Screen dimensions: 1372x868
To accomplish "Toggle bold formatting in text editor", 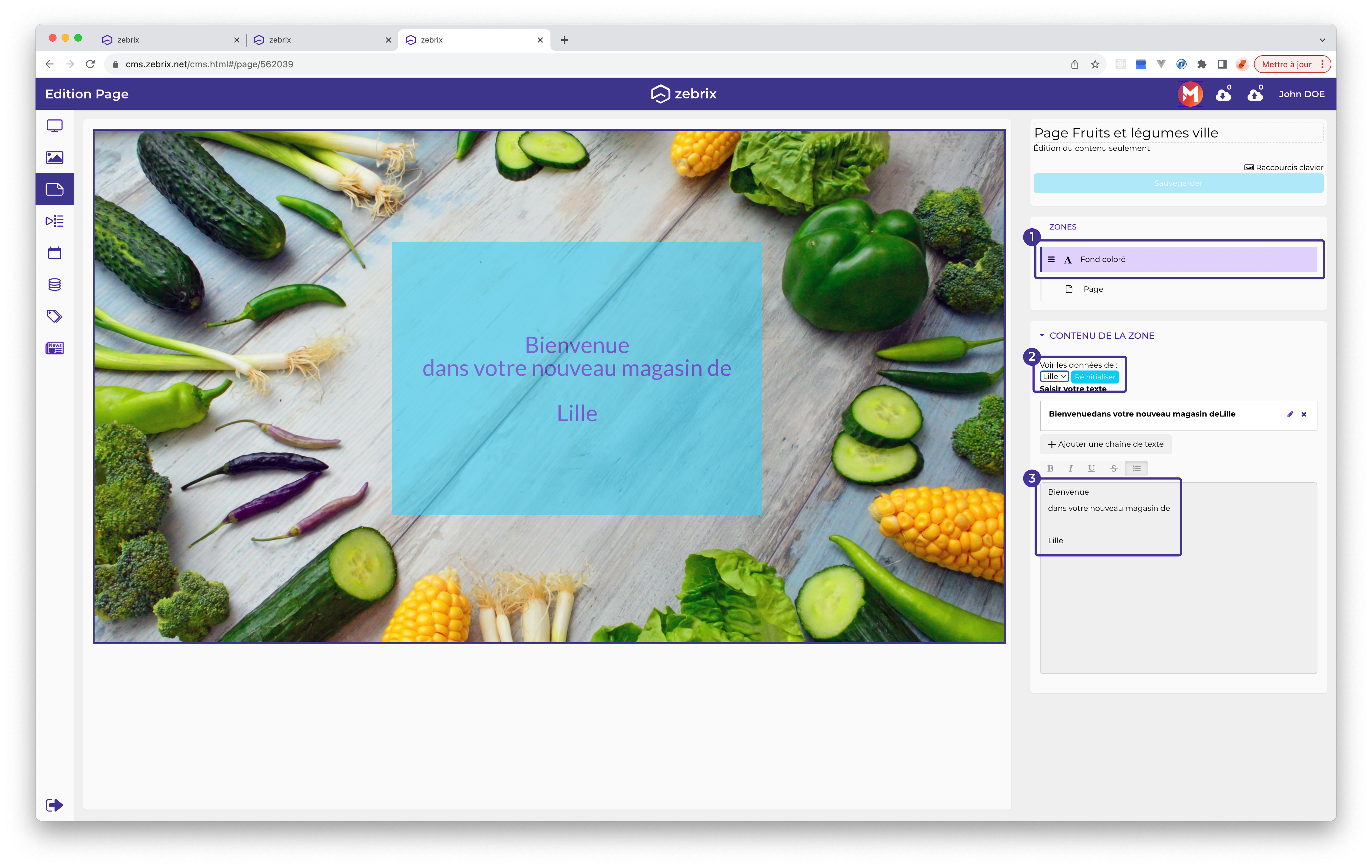I will click(x=1050, y=469).
